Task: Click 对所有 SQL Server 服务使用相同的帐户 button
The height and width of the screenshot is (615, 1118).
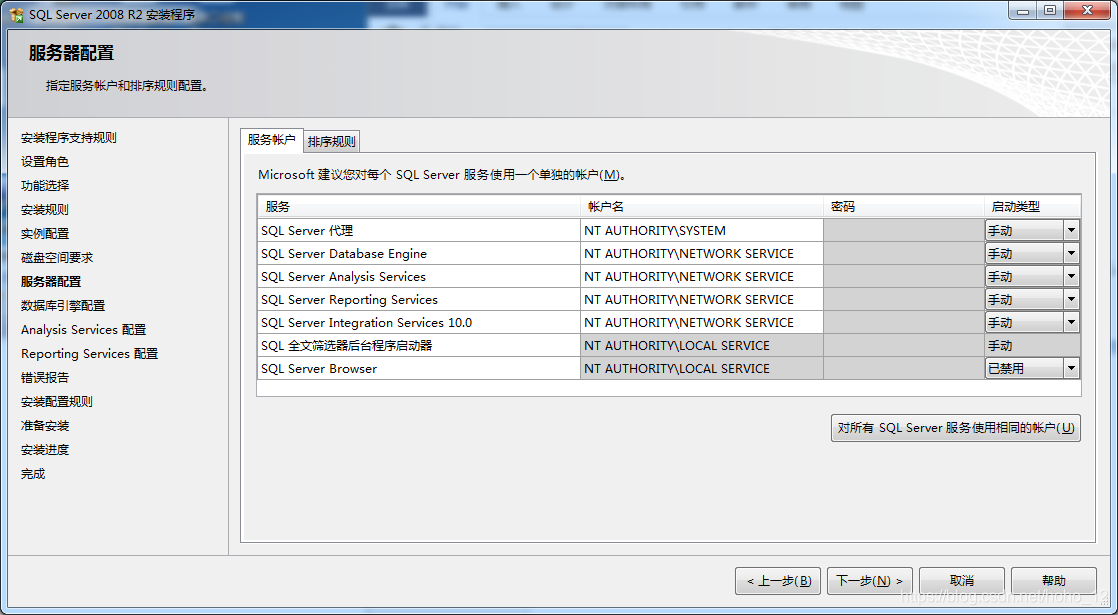Action: point(955,428)
